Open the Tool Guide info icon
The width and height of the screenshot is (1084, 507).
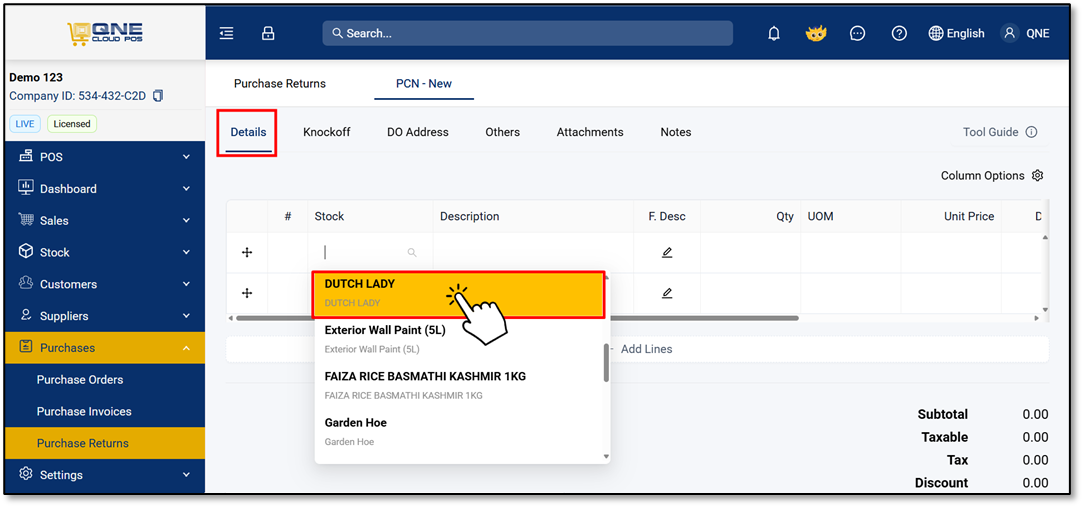tap(1031, 132)
